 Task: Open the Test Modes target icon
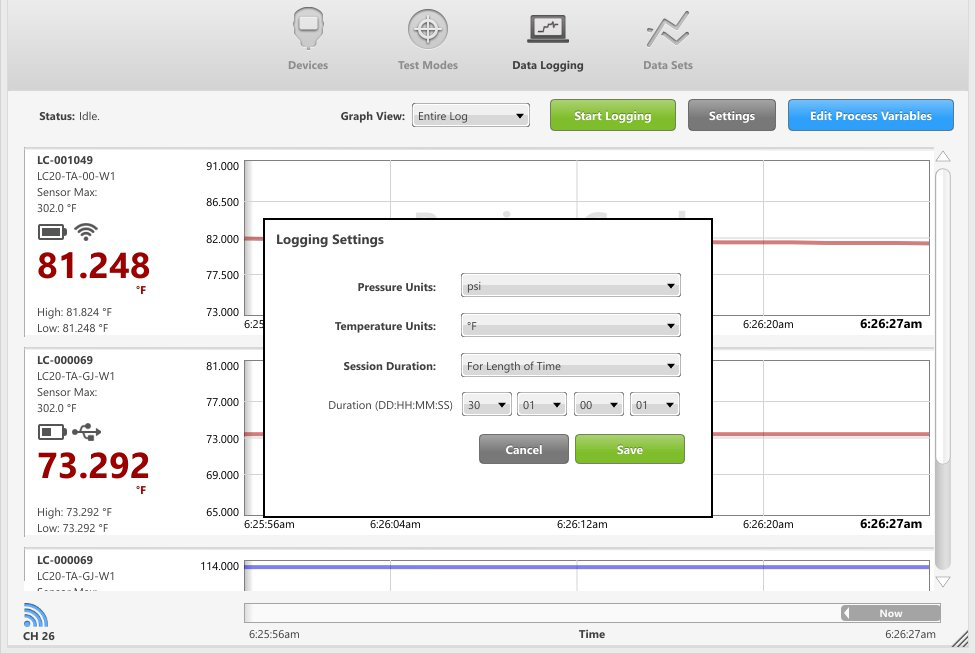point(428,29)
